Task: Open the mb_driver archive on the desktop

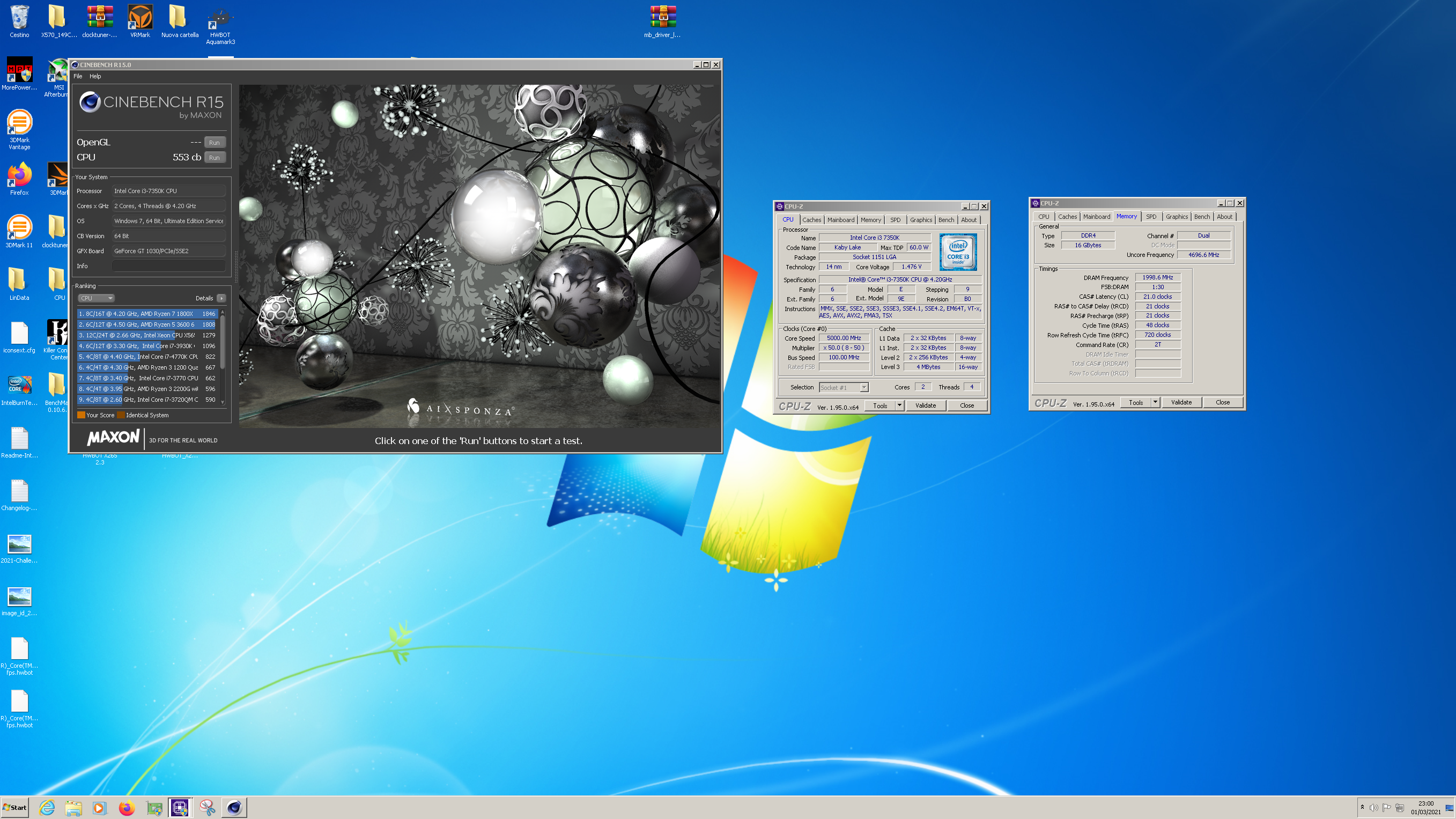Action: click(662, 21)
